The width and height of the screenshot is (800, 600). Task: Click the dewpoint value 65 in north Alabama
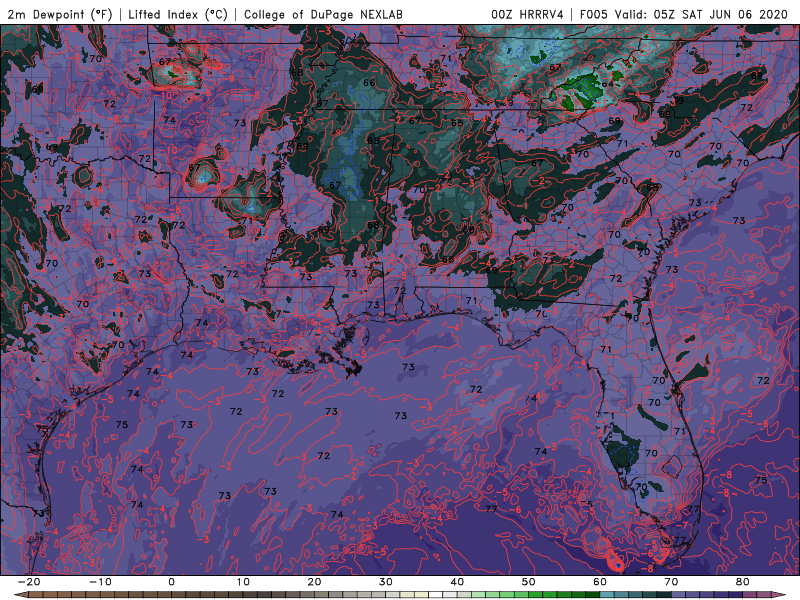click(457, 123)
